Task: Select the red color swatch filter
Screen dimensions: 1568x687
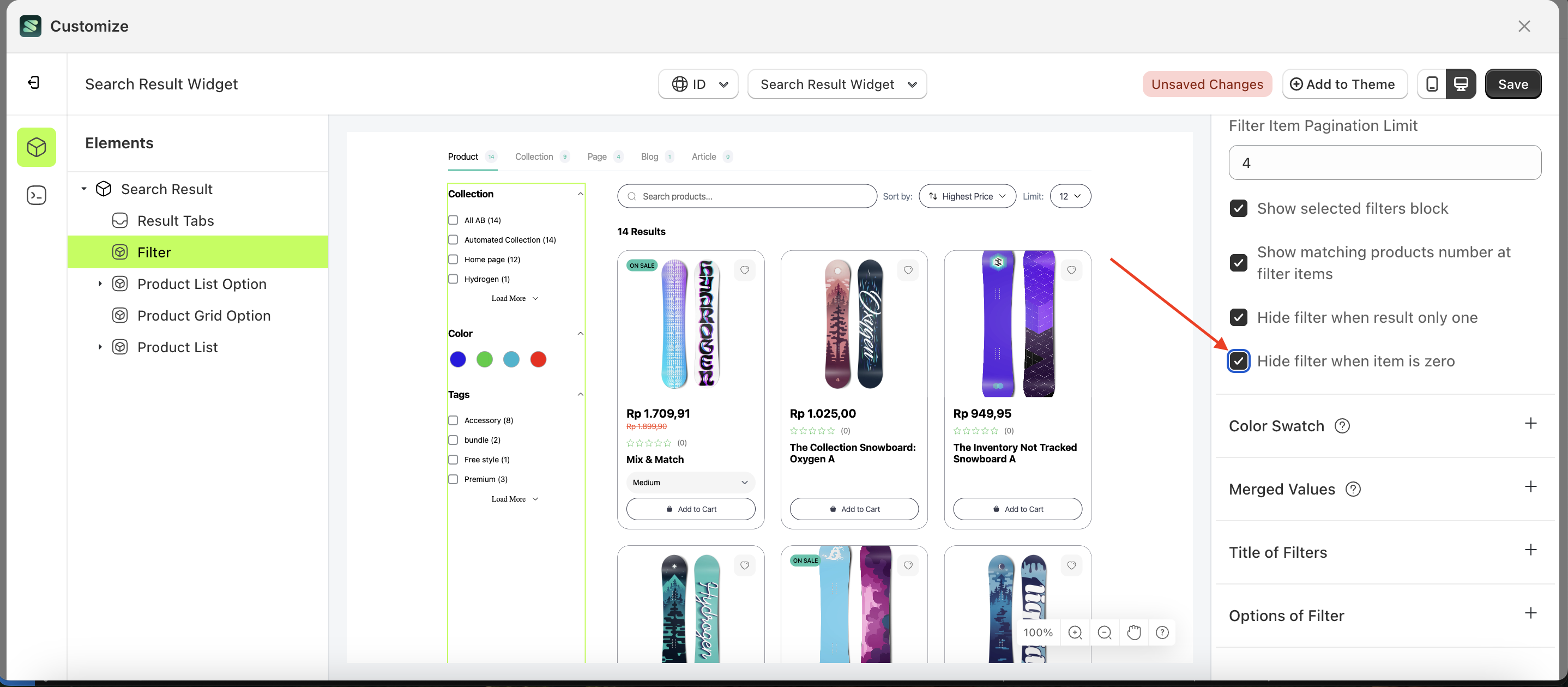Action: coord(538,359)
